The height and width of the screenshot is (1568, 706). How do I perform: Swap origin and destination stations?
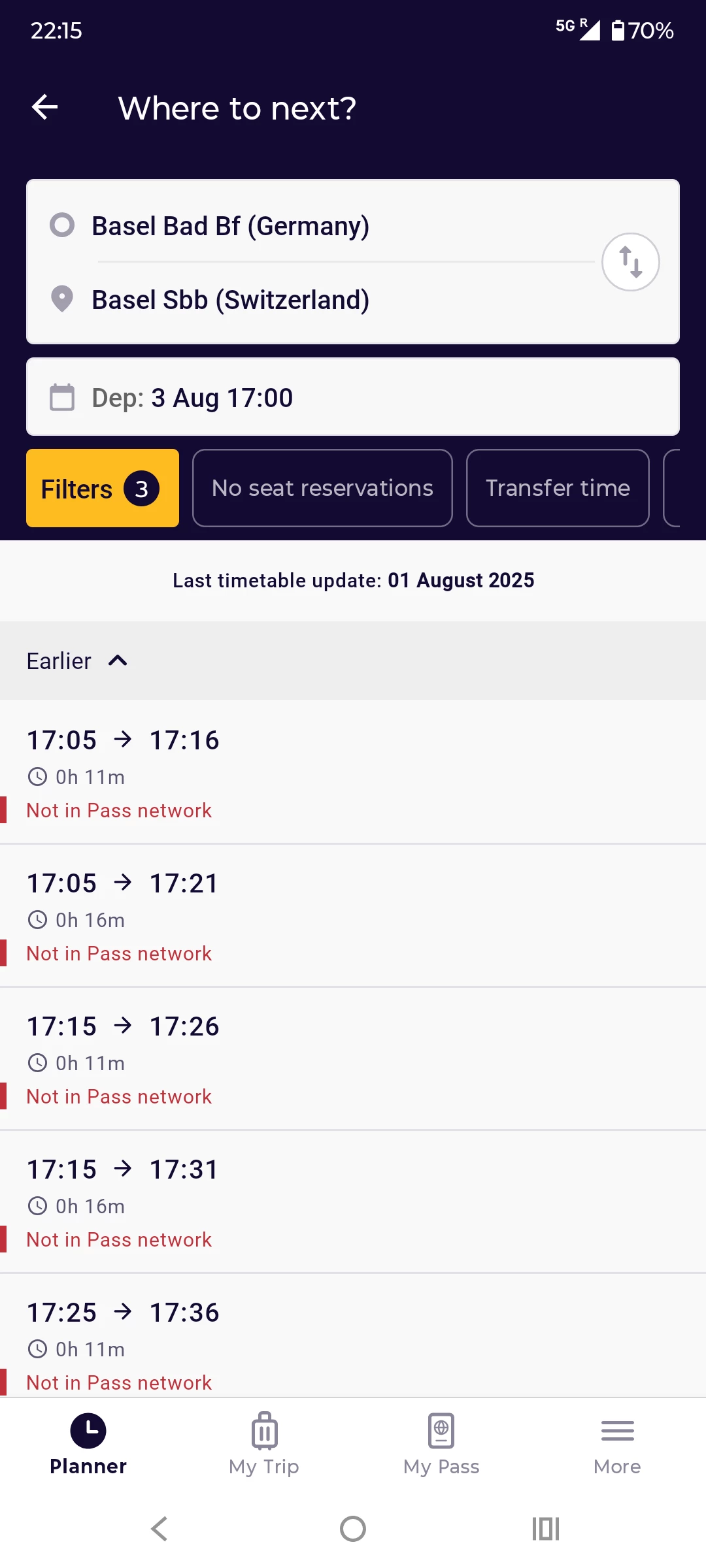pos(630,262)
